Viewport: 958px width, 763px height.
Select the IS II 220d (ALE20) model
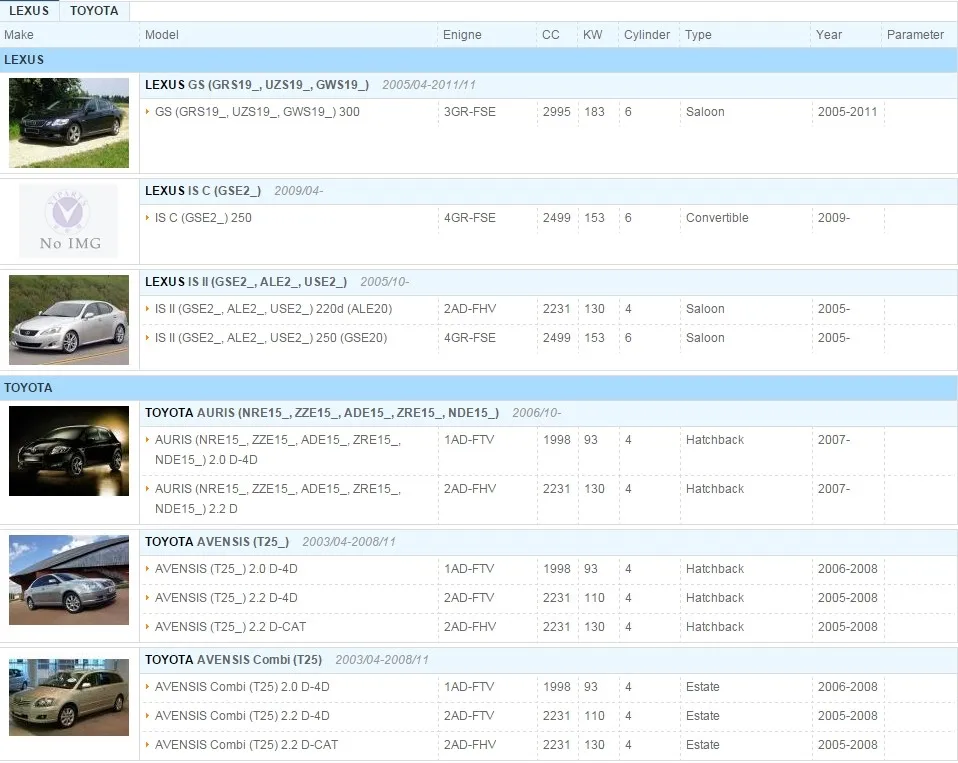click(x=273, y=308)
